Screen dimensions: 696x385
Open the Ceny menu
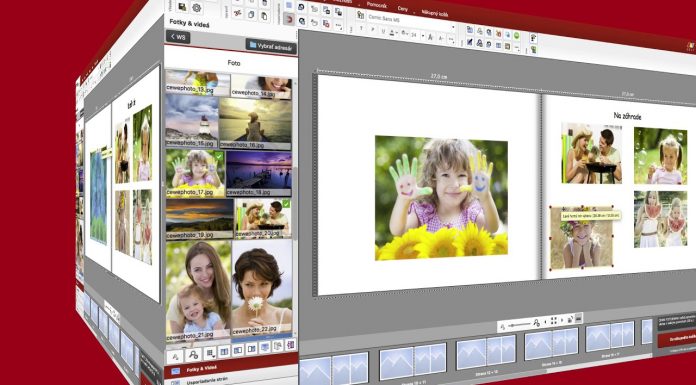[403, 9]
